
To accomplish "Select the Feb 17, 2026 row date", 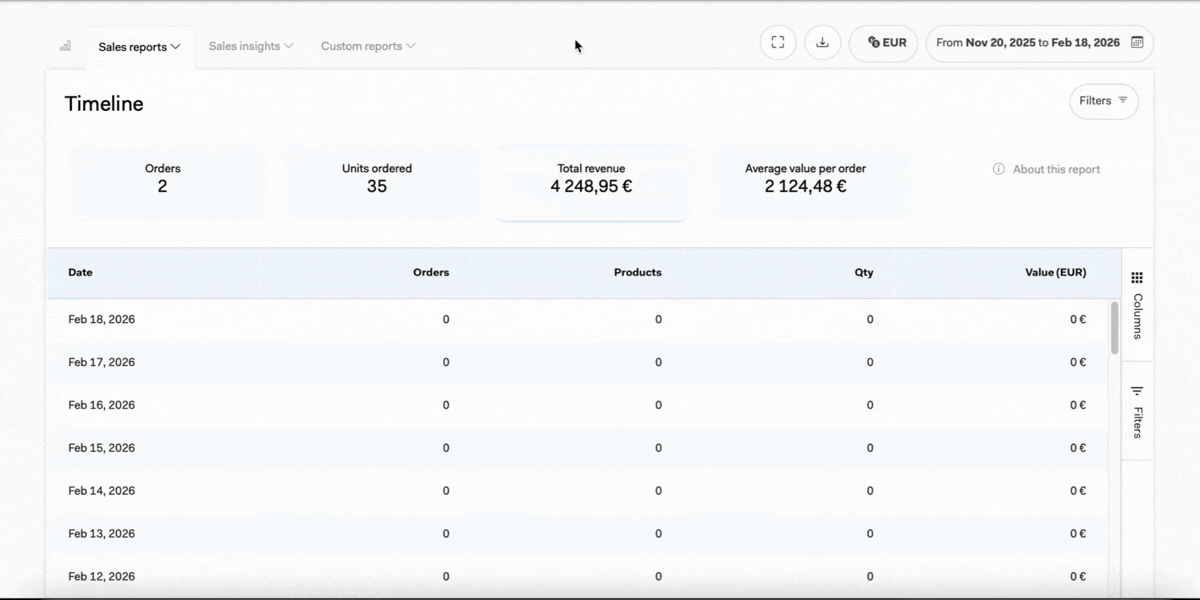I will [102, 362].
